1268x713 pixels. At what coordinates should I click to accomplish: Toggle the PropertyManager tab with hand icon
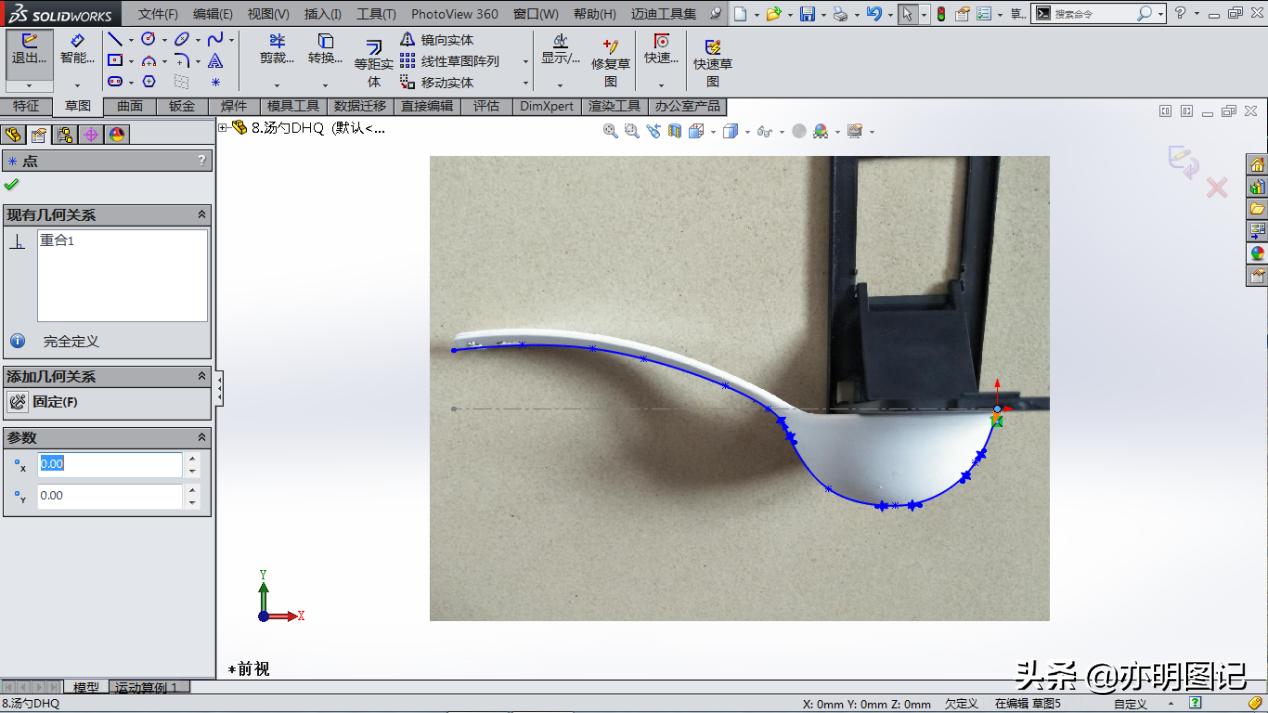37,133
